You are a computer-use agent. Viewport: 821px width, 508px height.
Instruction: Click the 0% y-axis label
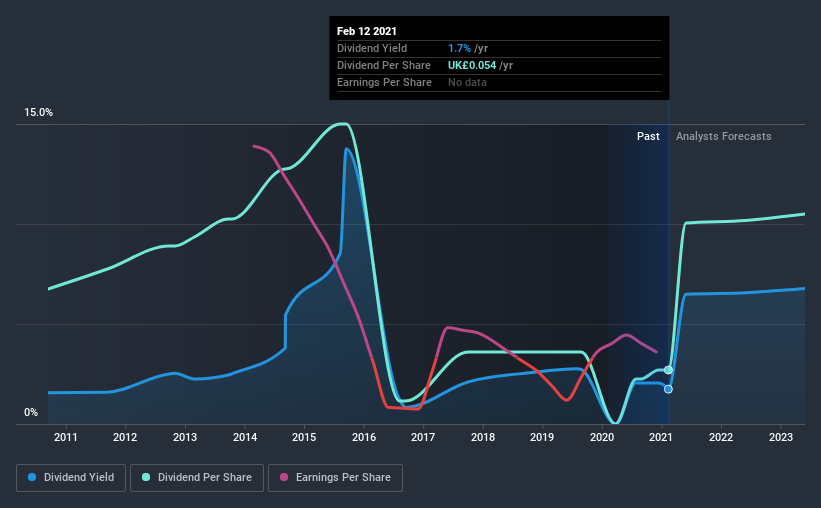(x=31, y=413)
